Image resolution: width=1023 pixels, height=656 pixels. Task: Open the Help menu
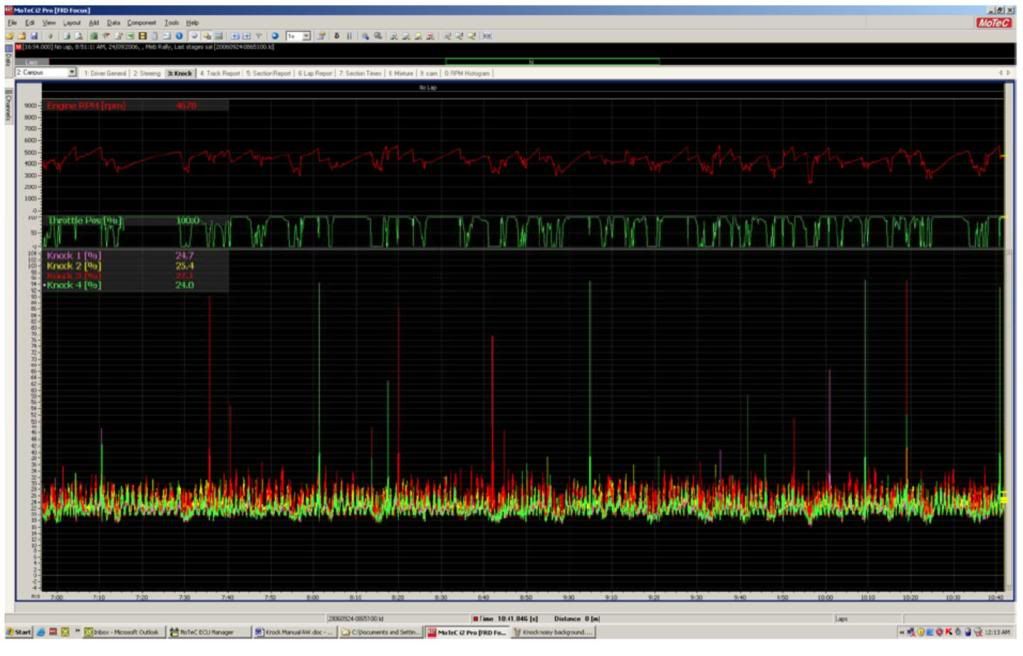pos(192,23)
